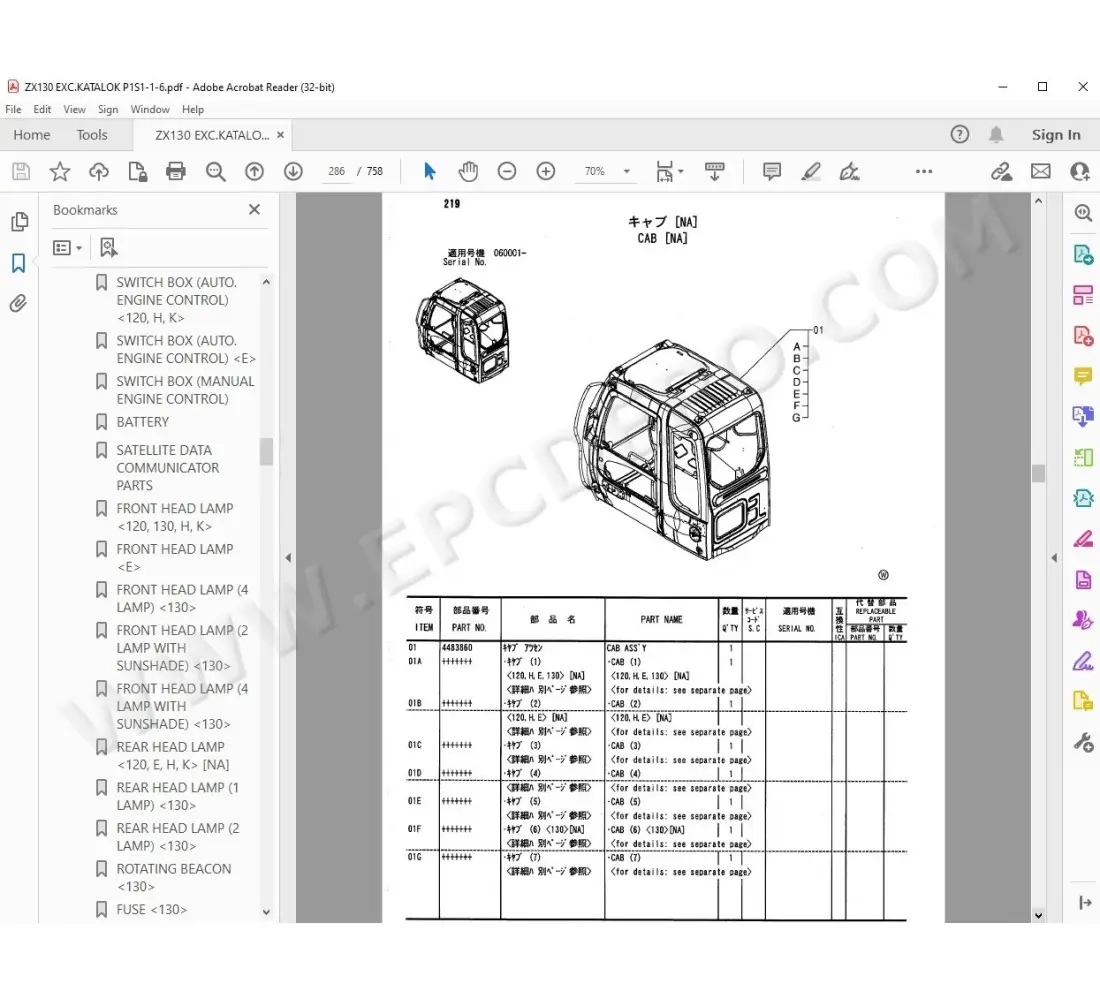1100x1000 pixels.
Task: Click the Highlight text pen icon
Action: pos(811,172)
